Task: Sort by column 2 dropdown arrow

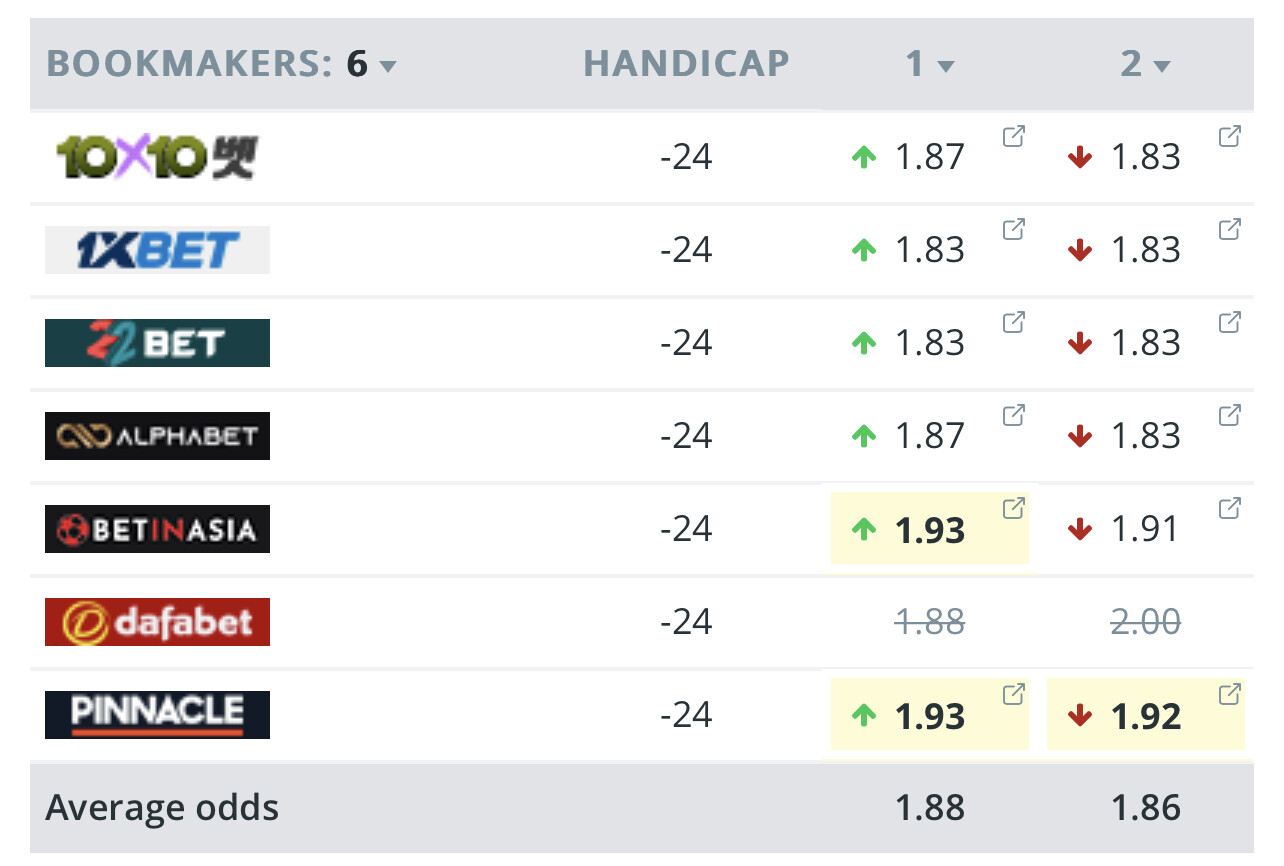Action: point(1161,66)
